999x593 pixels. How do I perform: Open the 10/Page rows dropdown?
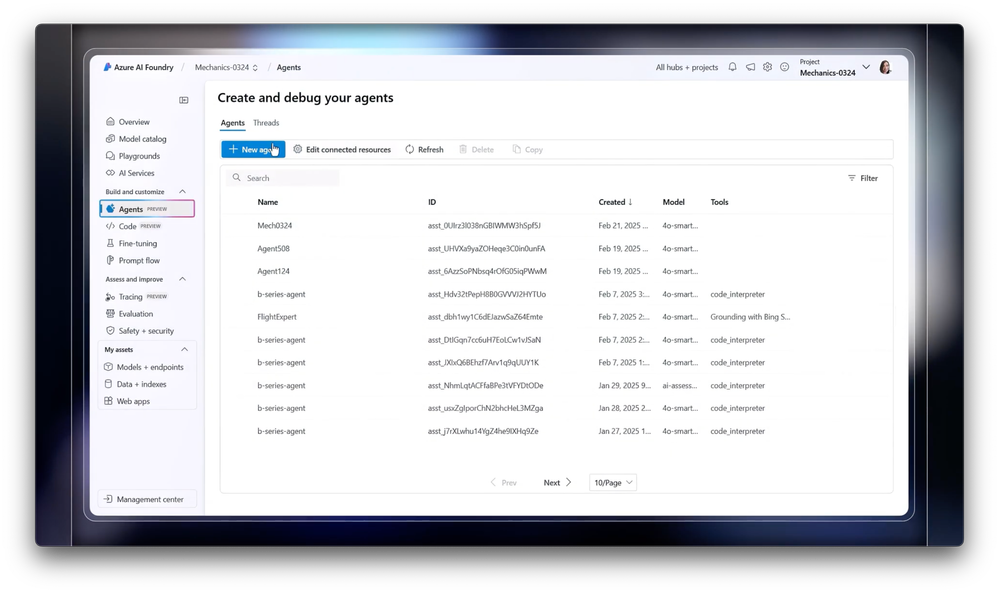(x=613, y=483)
